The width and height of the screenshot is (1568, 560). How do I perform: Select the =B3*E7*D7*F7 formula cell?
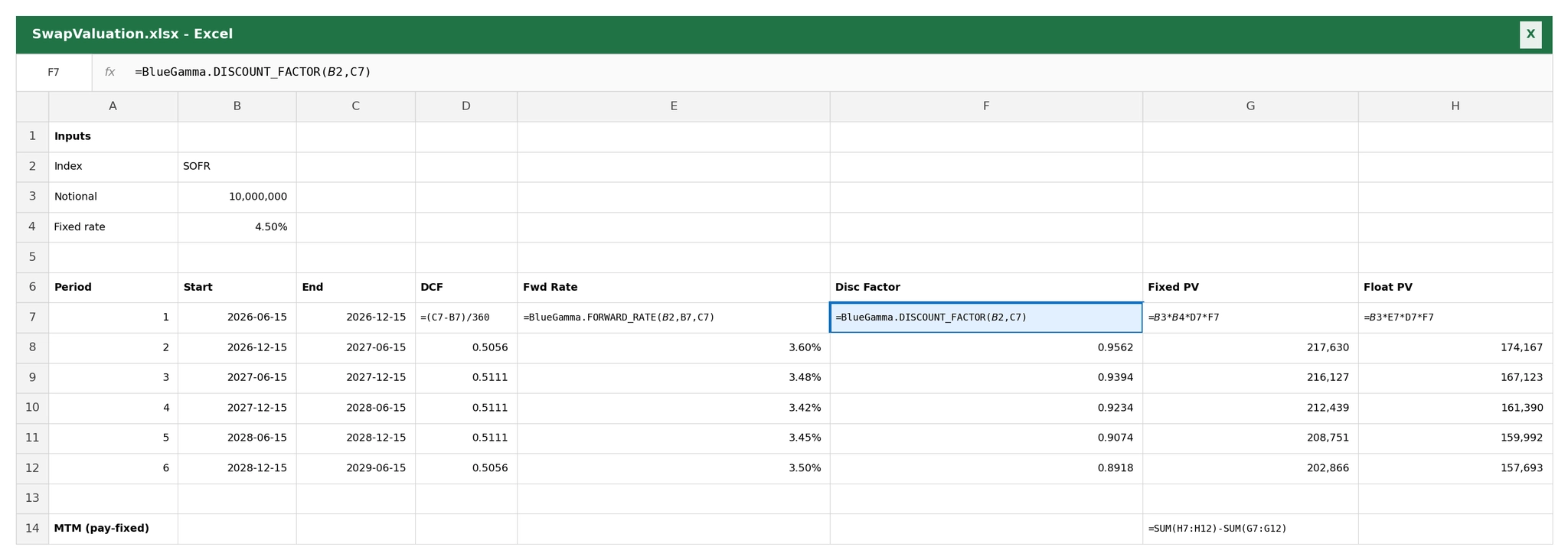coord(1455,317)
